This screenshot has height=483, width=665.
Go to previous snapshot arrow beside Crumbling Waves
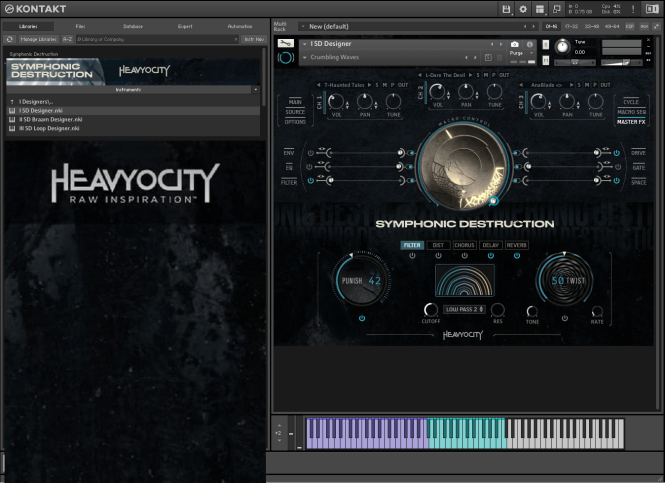[467, 57]
